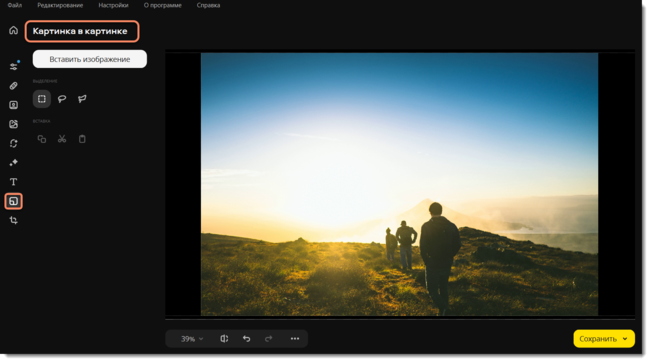Select the Retouching bandage tool
The width and height of the screenshot is (650, 362).
[13, 86]
